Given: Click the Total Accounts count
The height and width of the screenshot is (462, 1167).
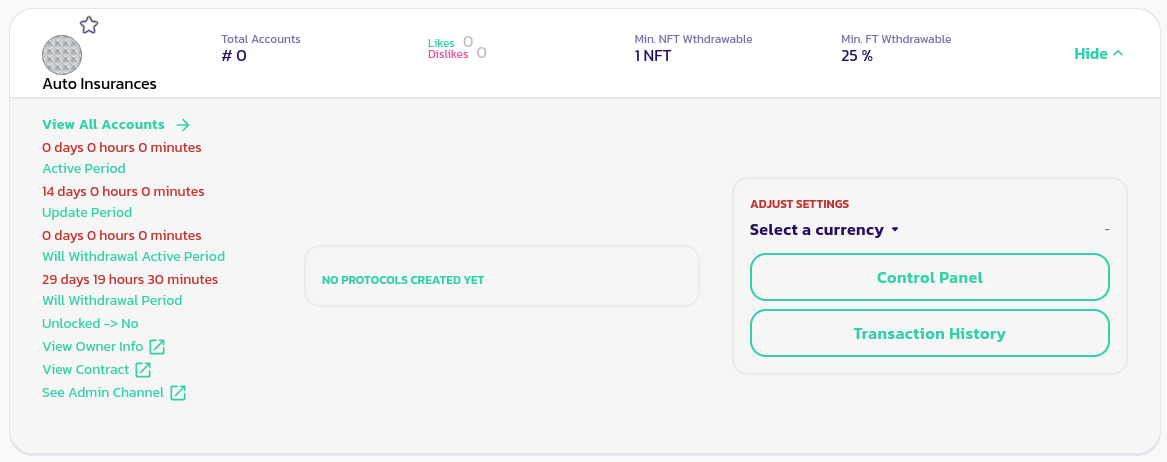Looking at the screenshot, I should click(x=234, y=56).
